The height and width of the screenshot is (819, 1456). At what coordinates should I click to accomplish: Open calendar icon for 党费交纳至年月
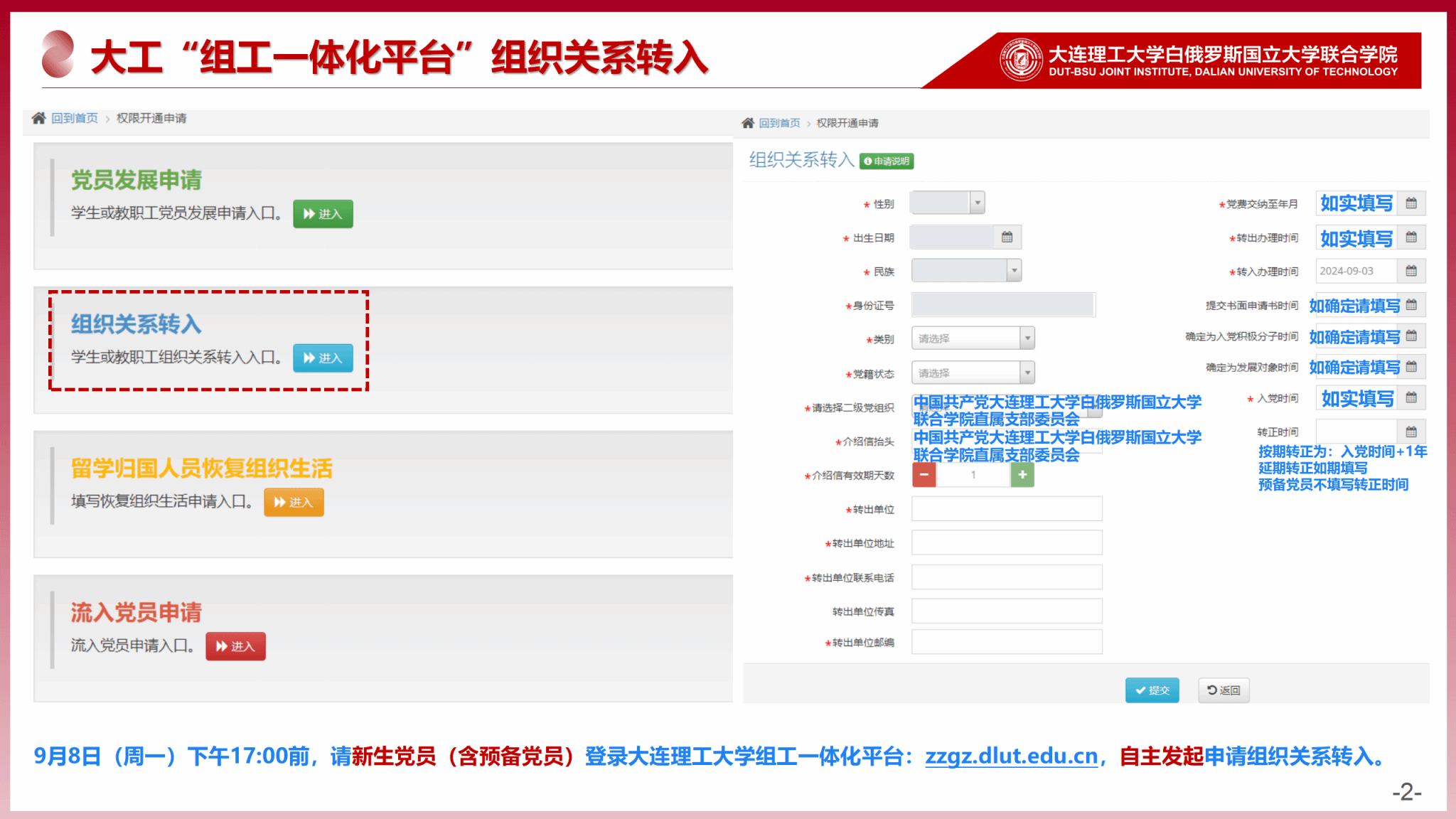[x=1411, y=203]
